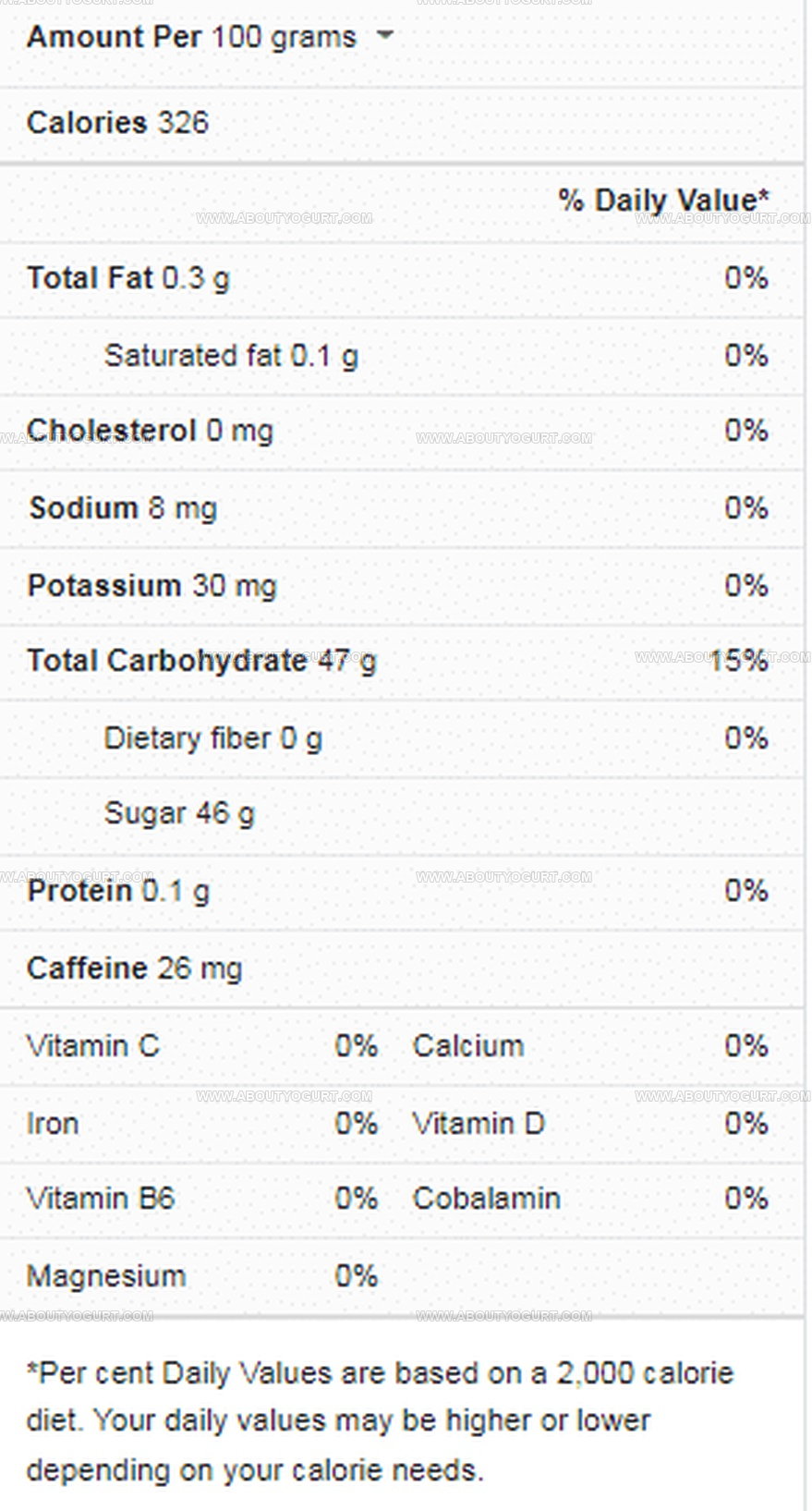Click the Caffeine 26 mg row
This screenshot has width=812, height=1511.
[x=402, y=969]
